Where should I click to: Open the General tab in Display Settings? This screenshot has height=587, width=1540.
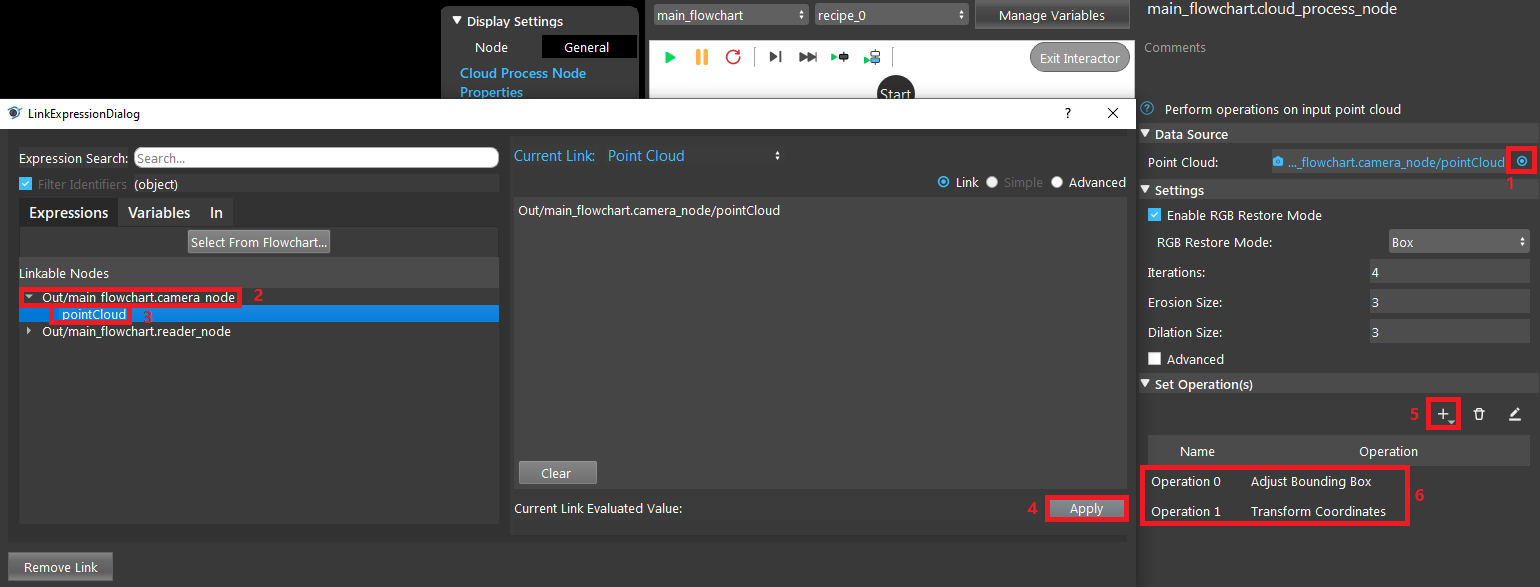click(x=587, y=47)
